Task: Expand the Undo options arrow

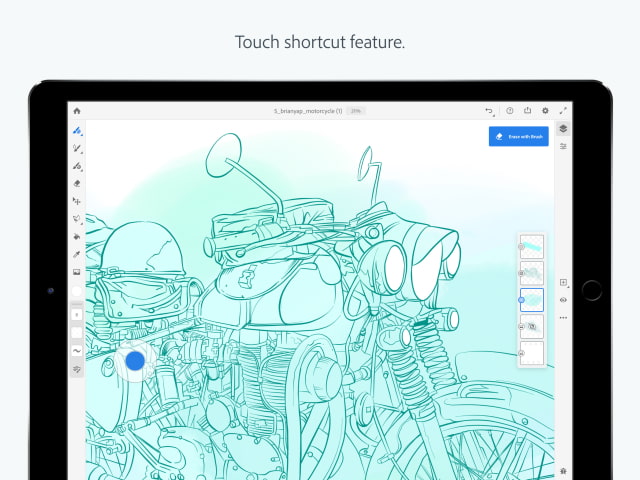Action: tap(489, 111)
